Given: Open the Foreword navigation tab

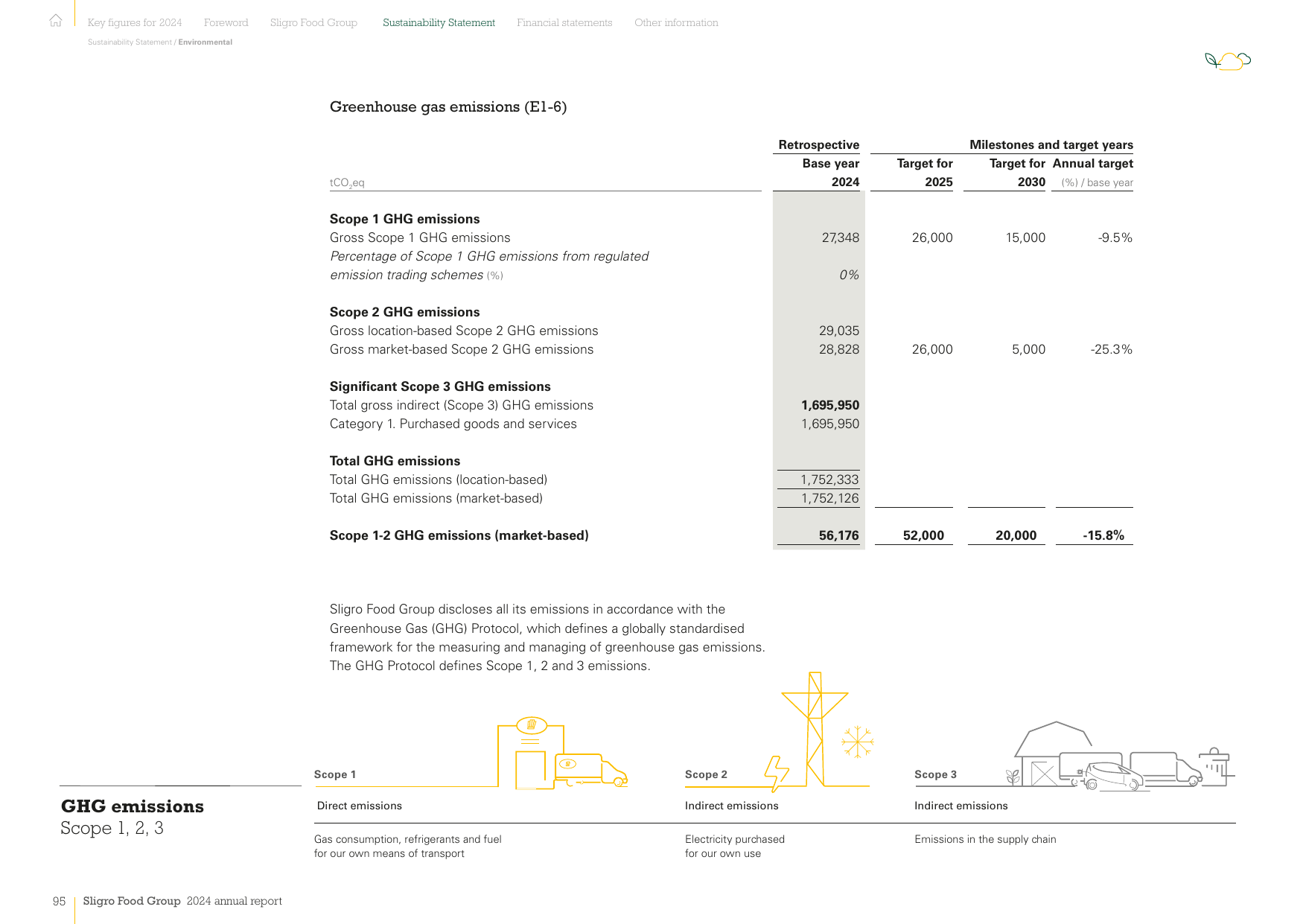Looking at the screenshot, I should (x=226, y=23).
